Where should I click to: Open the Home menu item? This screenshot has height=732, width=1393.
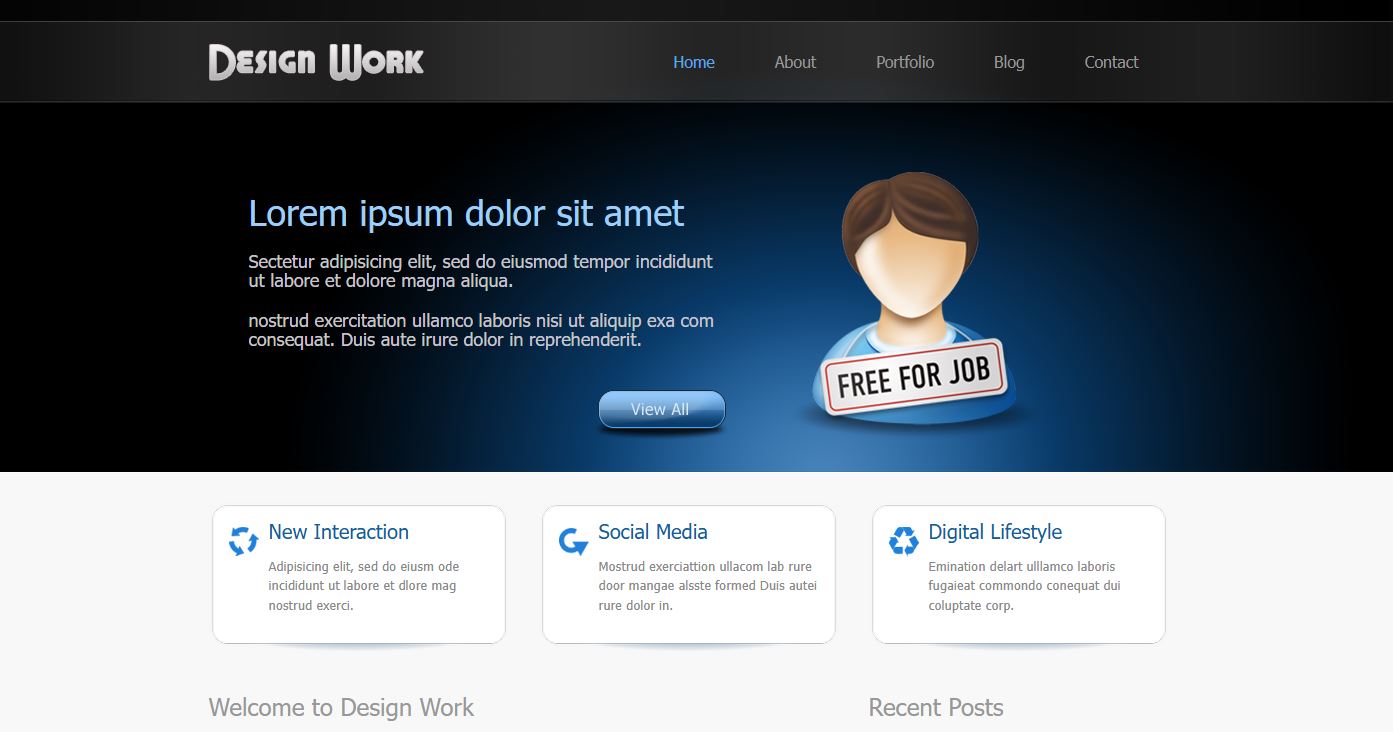click(694, 62)
